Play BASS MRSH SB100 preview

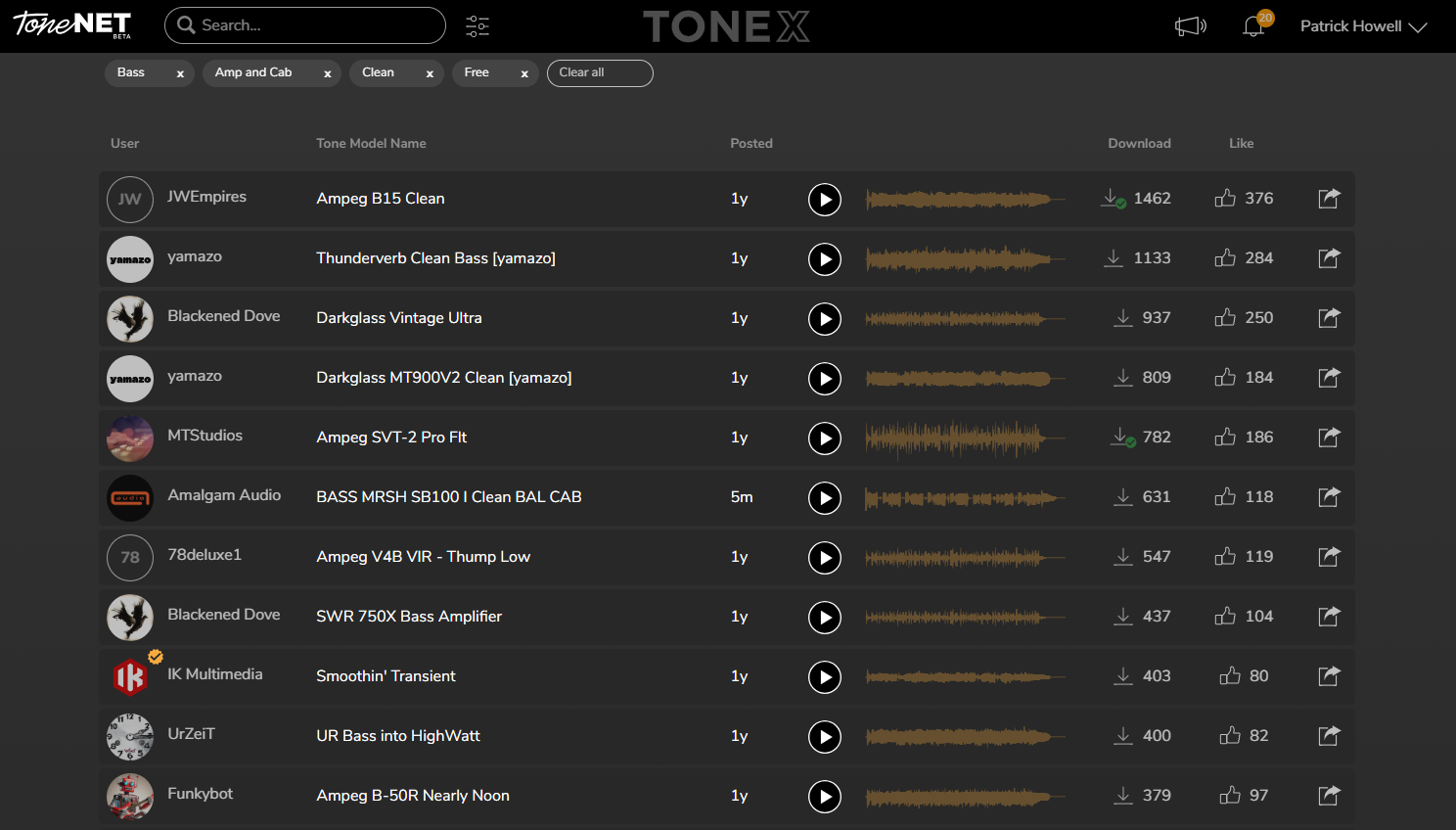pyautogui.click(x=825, y=498)
